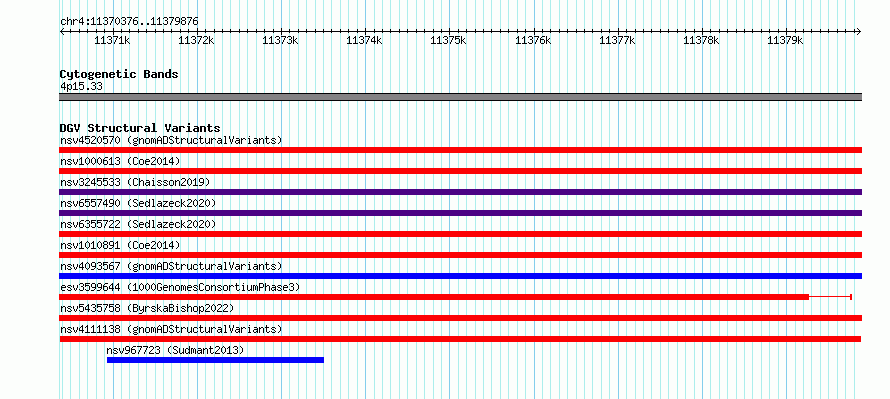This screenshot has width=890, height=399.
Task: Select the 4p15.33 band label
Action: click(x=81, y=87)
